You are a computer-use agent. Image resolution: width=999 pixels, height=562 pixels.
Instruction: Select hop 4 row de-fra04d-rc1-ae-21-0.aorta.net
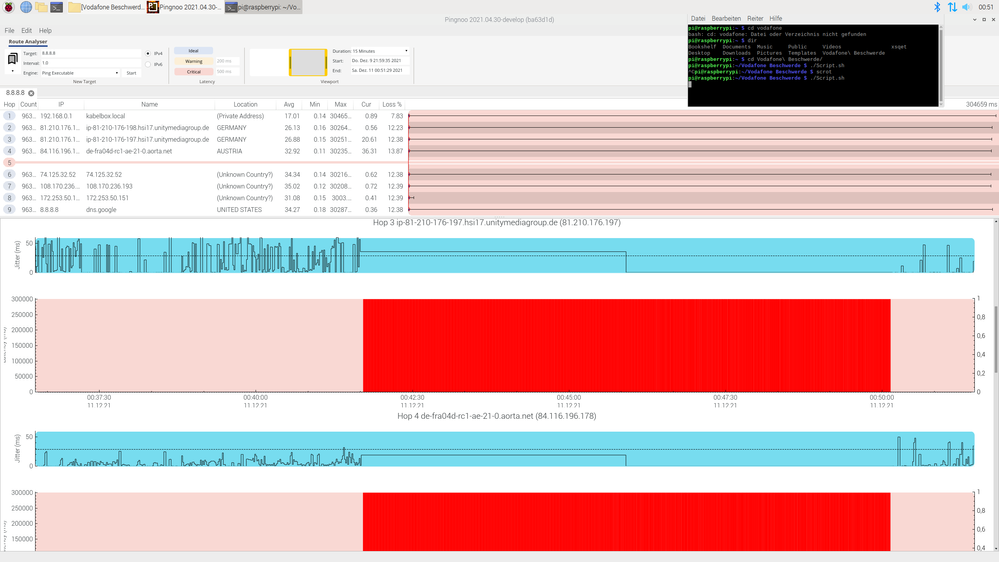(204, 151)
